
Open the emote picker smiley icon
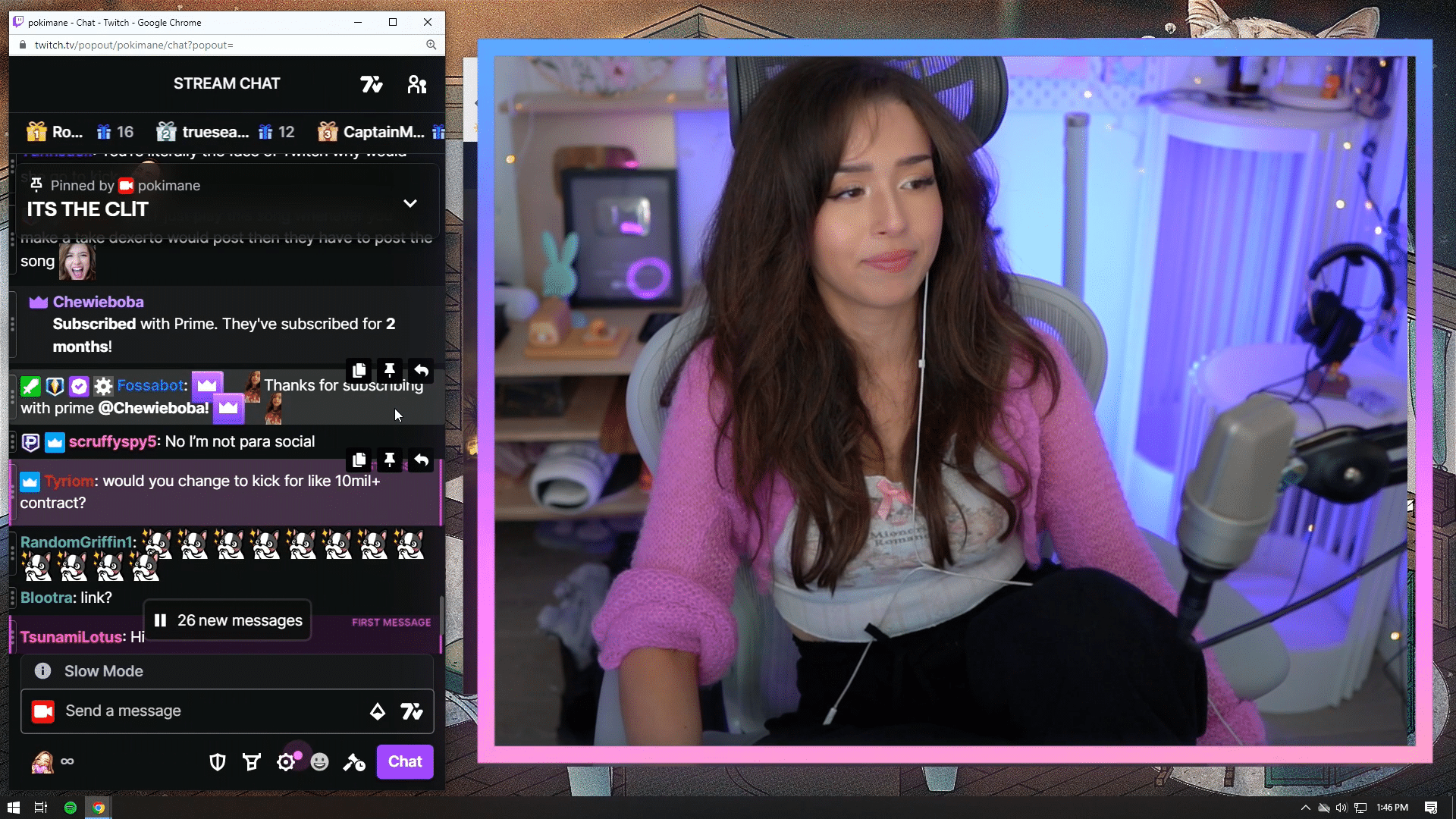tap(319, 761)
